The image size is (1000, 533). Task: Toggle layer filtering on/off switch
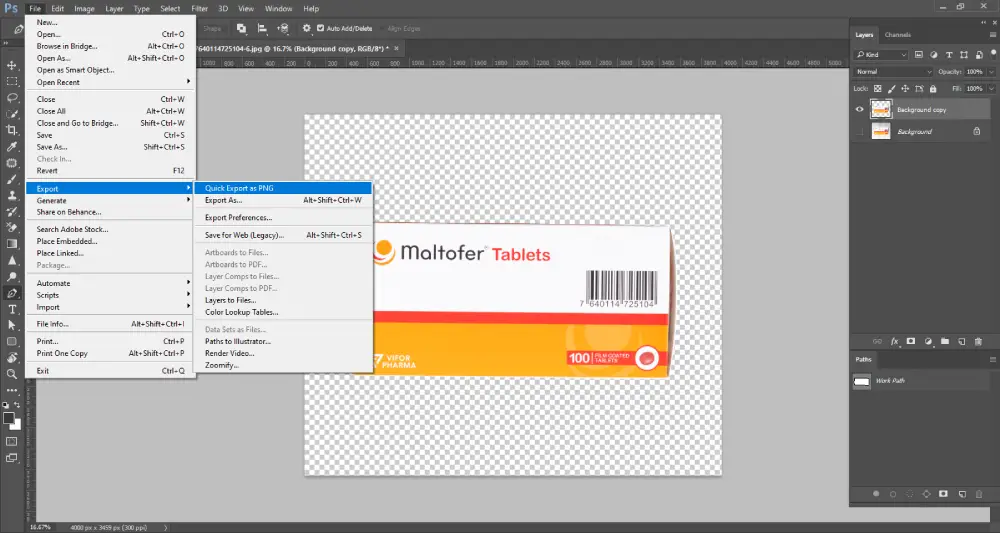(994, 55)
